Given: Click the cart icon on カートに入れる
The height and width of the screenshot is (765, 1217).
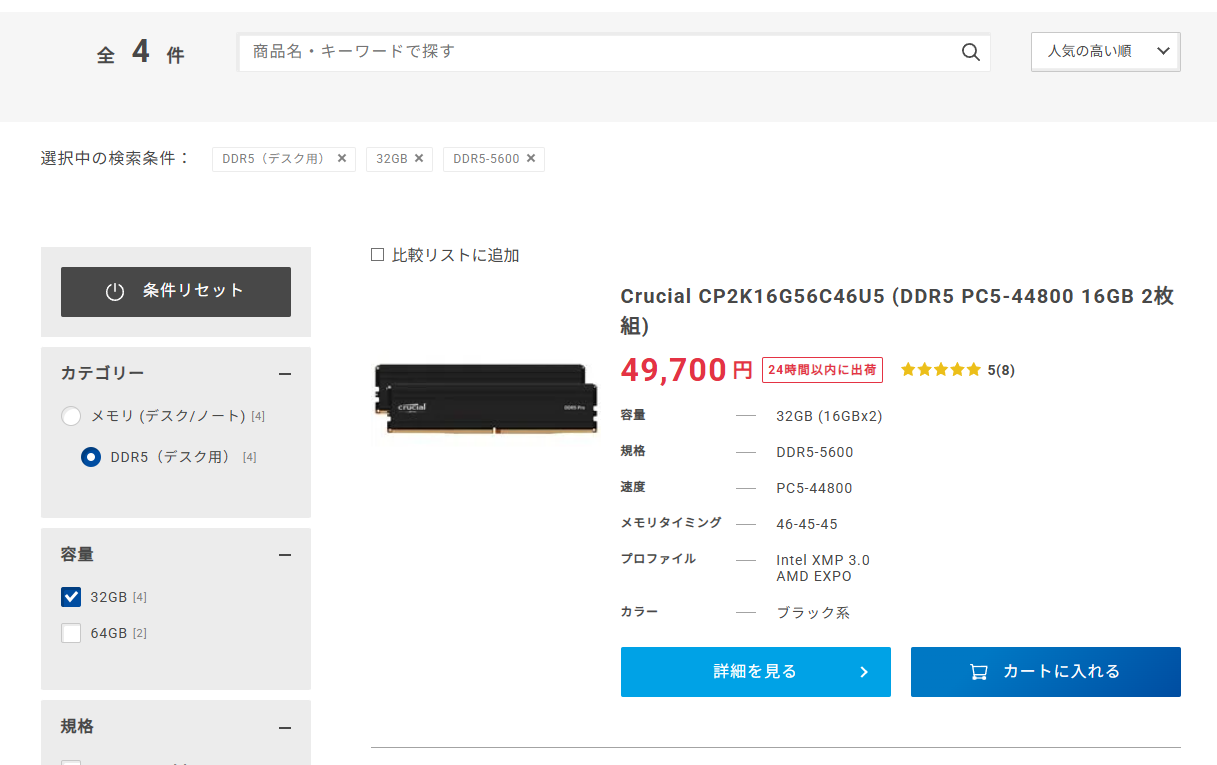Looking at the screenshot, I should click(x=979, y=672).
